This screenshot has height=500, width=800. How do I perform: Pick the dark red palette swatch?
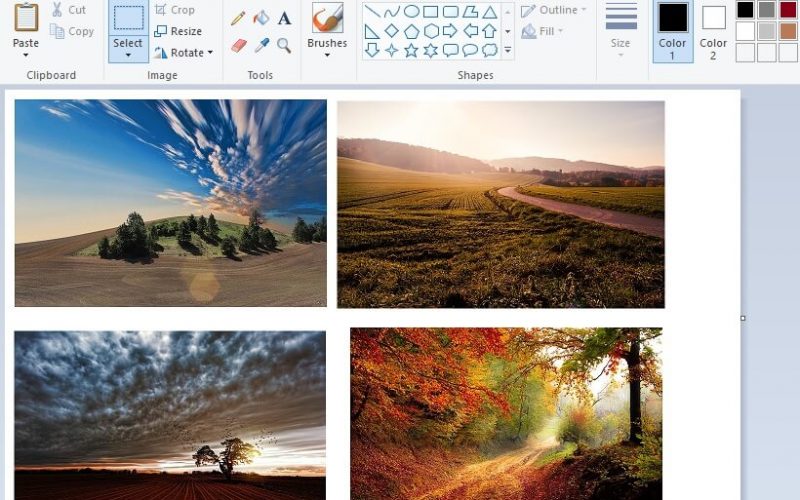coord(788,10)
